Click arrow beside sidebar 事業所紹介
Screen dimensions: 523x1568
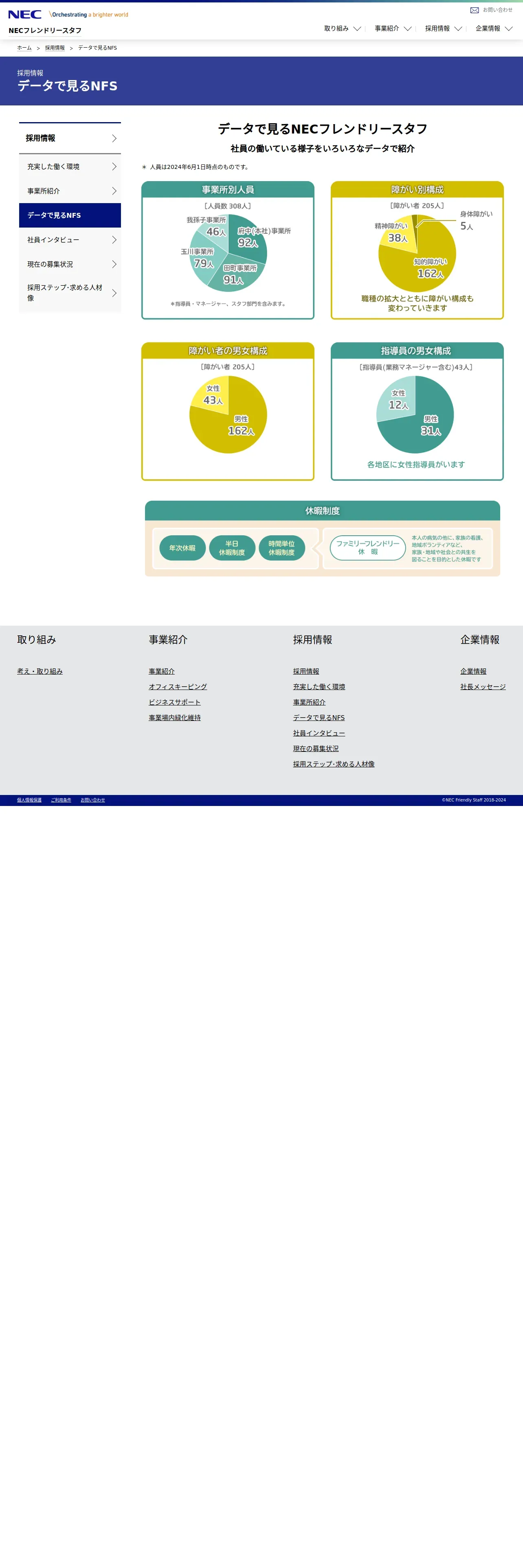[114, 191]
